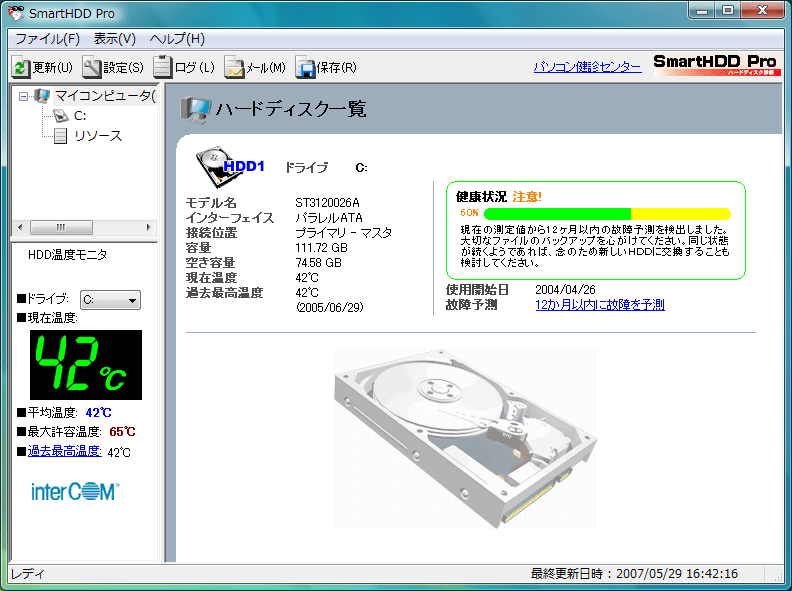Collapse the マイコンピュータ tree node
This screenshot has height=591, width=792.
(23, 96)
